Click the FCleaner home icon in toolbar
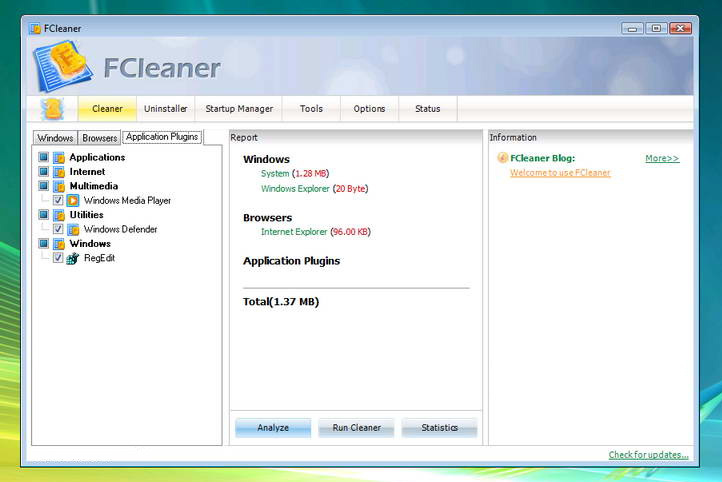Screen dimensions: 722x482 52,109
